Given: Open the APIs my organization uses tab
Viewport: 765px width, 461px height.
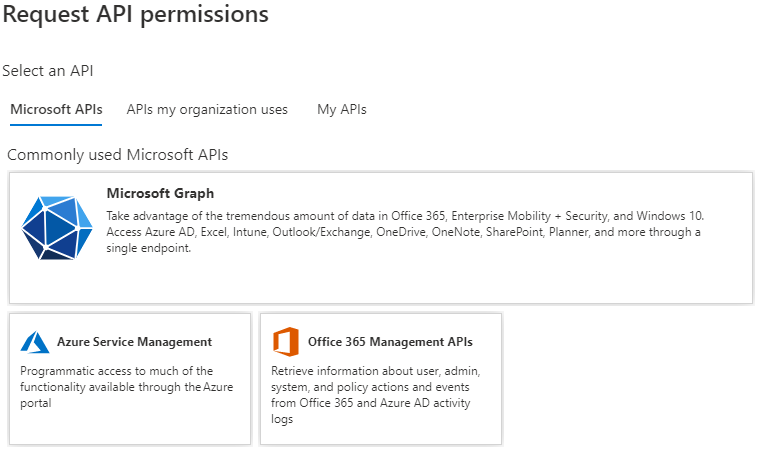Looking at the screenshot, I should (207, 109).
